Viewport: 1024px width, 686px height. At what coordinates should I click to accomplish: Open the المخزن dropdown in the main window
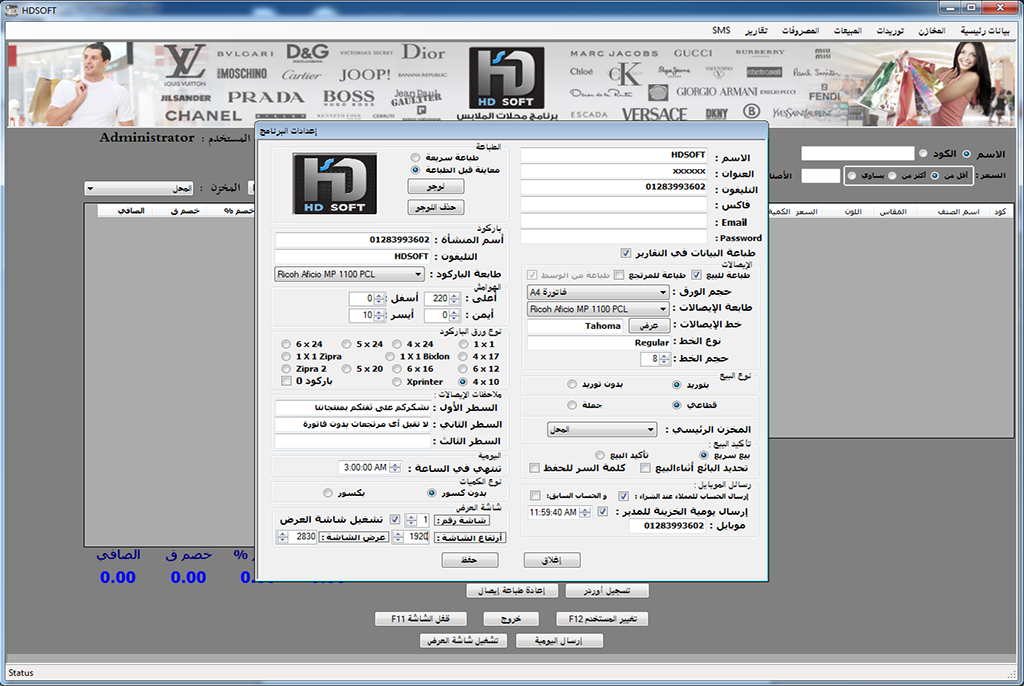point(139,189)
